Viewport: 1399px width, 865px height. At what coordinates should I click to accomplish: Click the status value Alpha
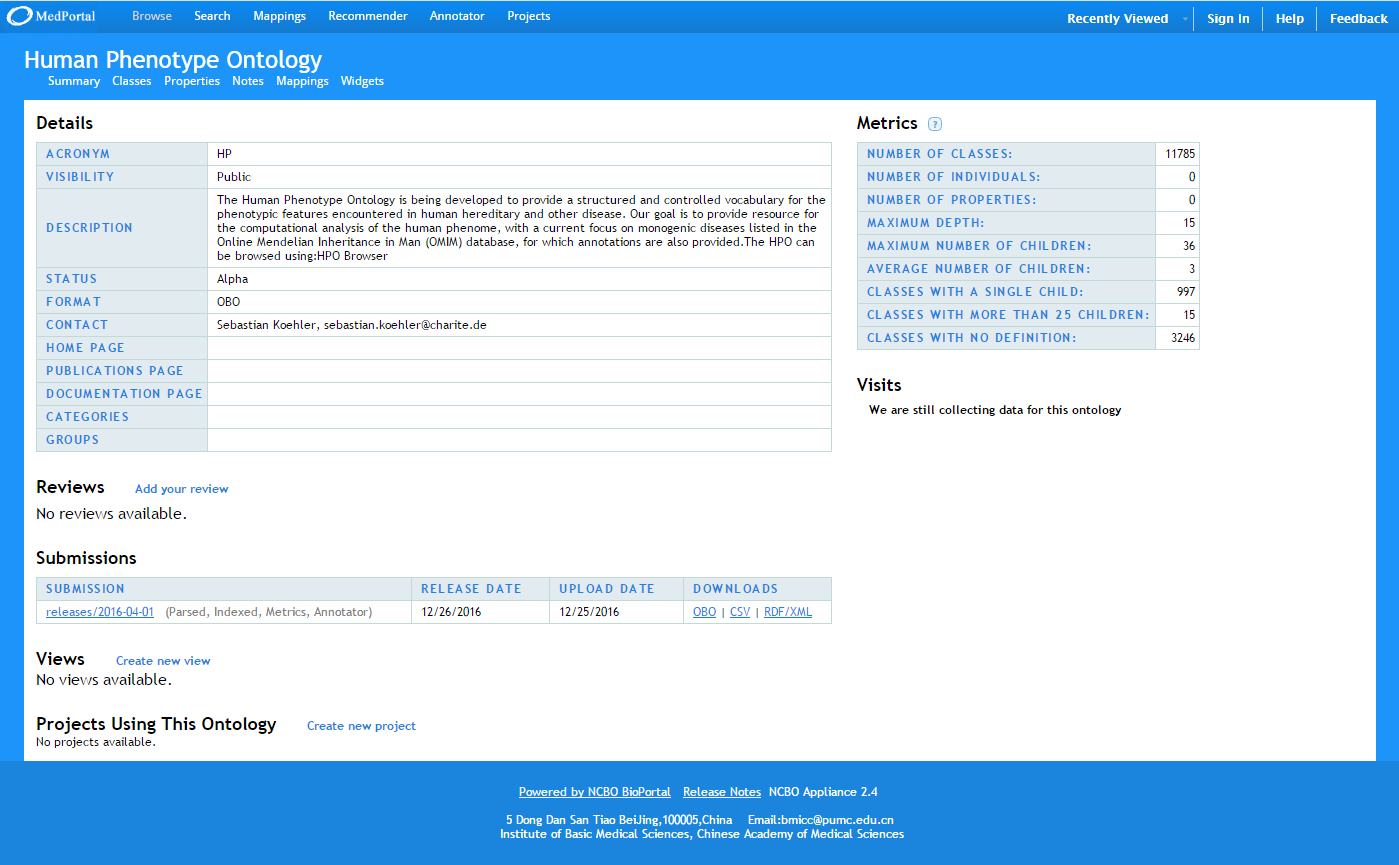[x=232, y=279]
